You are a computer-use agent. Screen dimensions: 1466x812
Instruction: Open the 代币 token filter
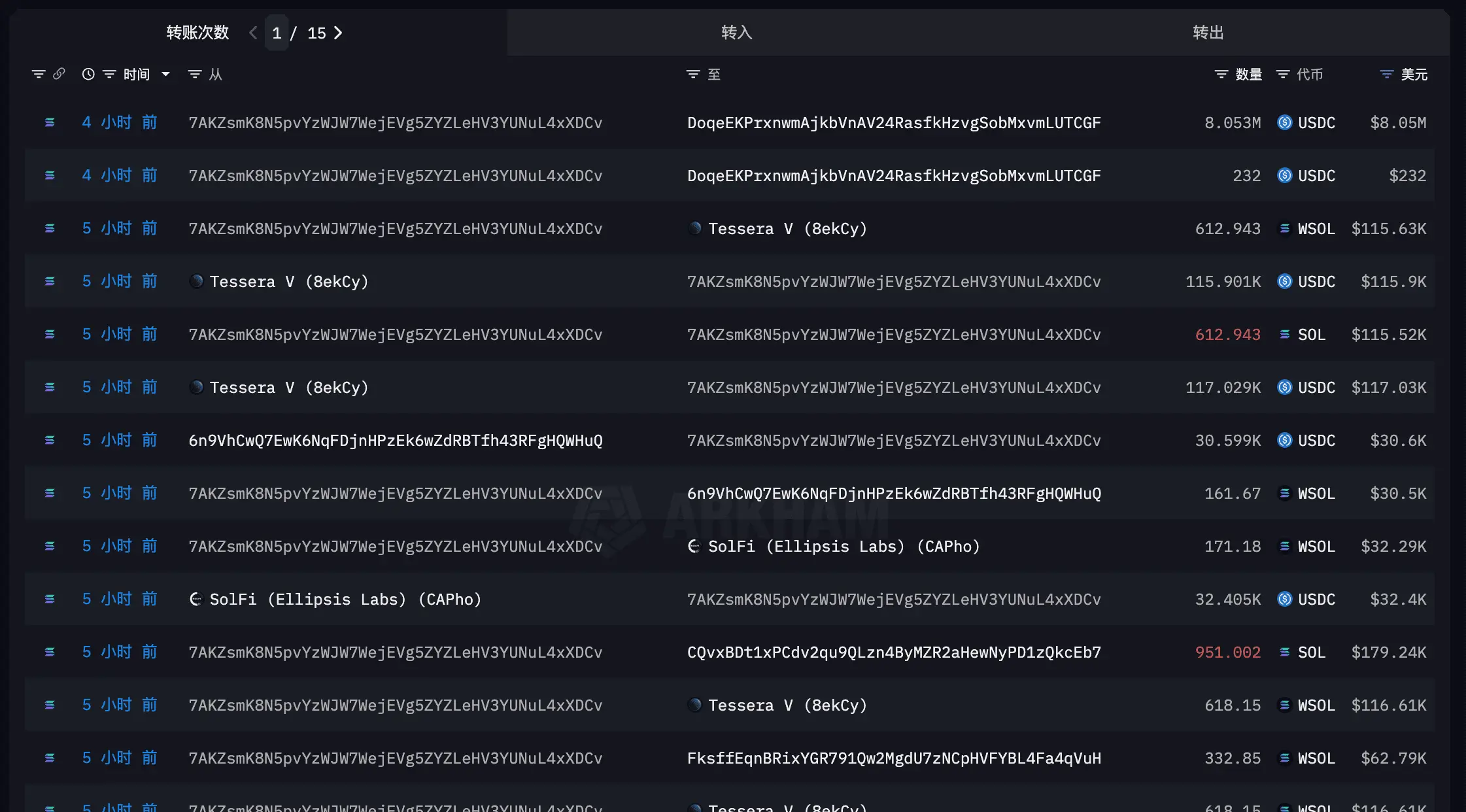[1283, 75]
